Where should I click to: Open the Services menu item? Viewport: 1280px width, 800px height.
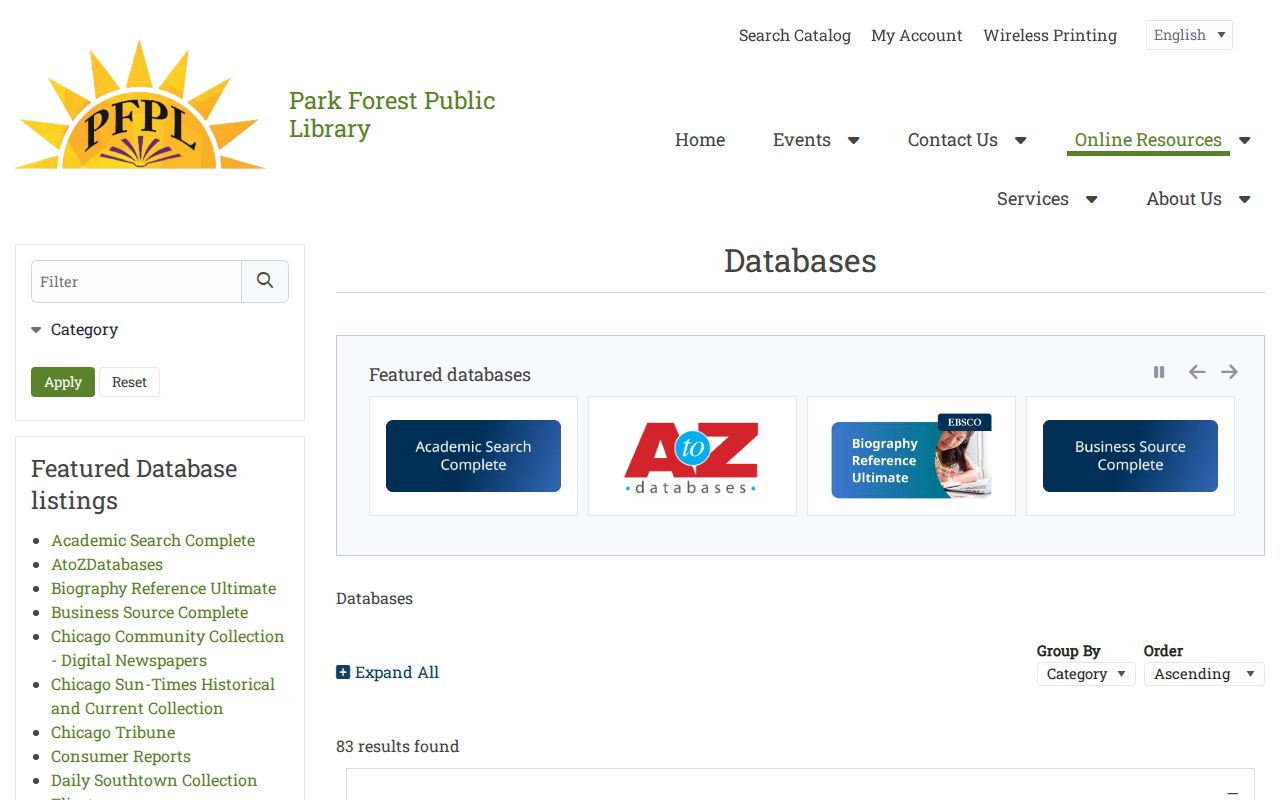pyautogui.click(x=1033, y=199)
